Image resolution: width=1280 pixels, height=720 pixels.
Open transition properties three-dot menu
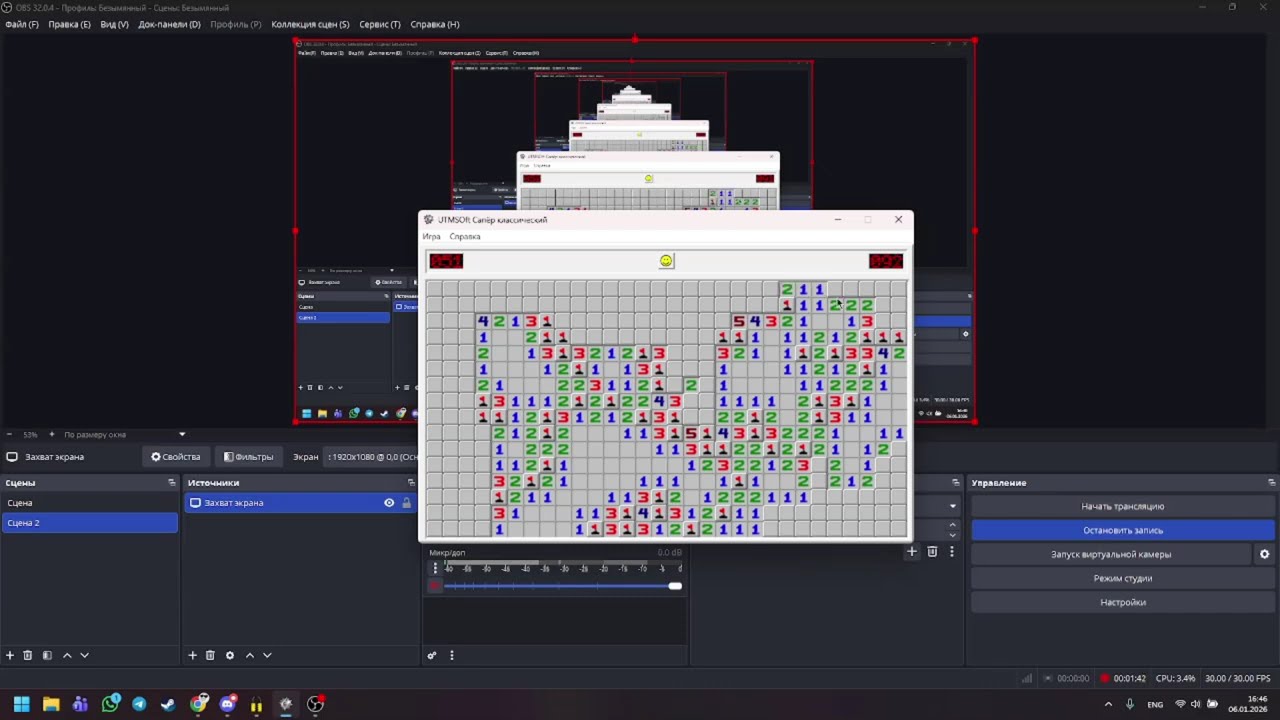coord(951,551)
